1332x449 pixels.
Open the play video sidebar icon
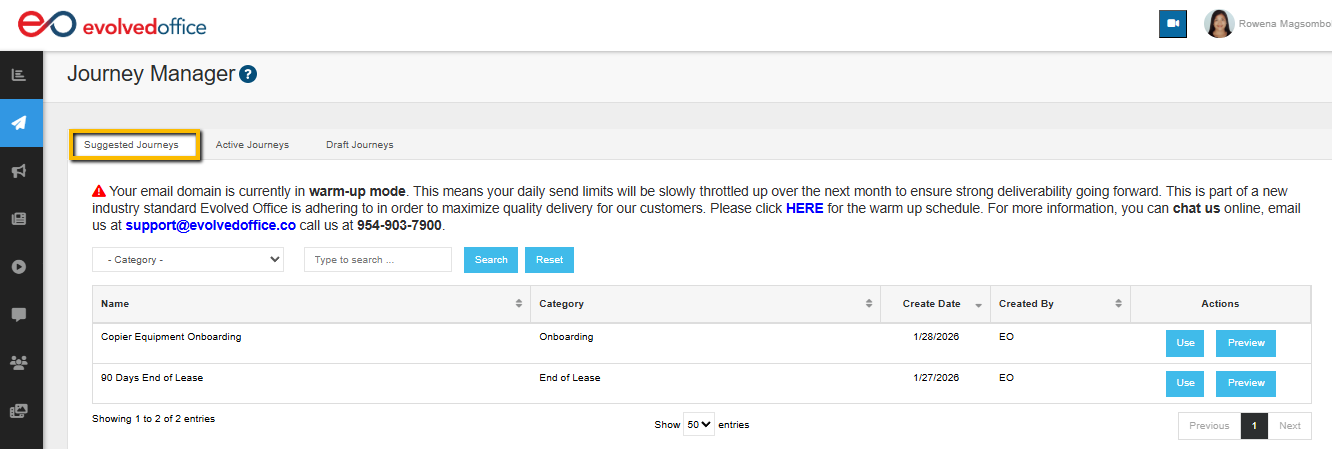pos(19,267)
